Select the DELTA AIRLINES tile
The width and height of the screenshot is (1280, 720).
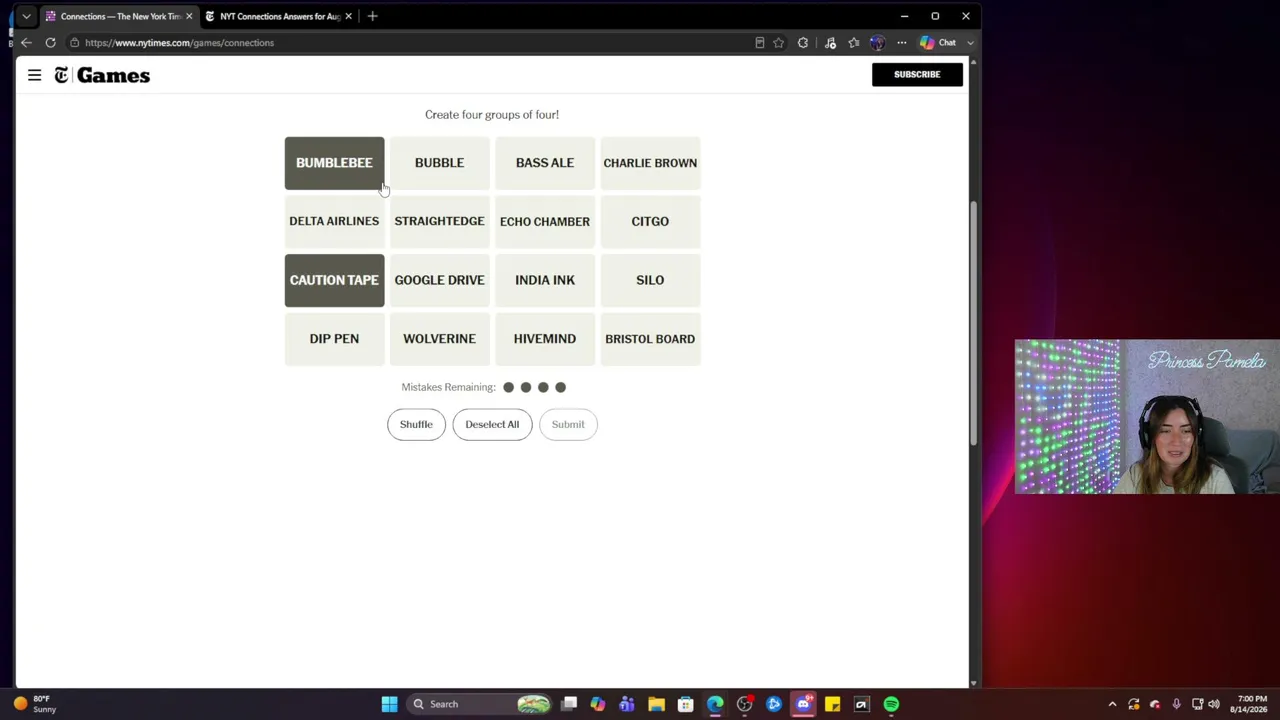(334, 221)
